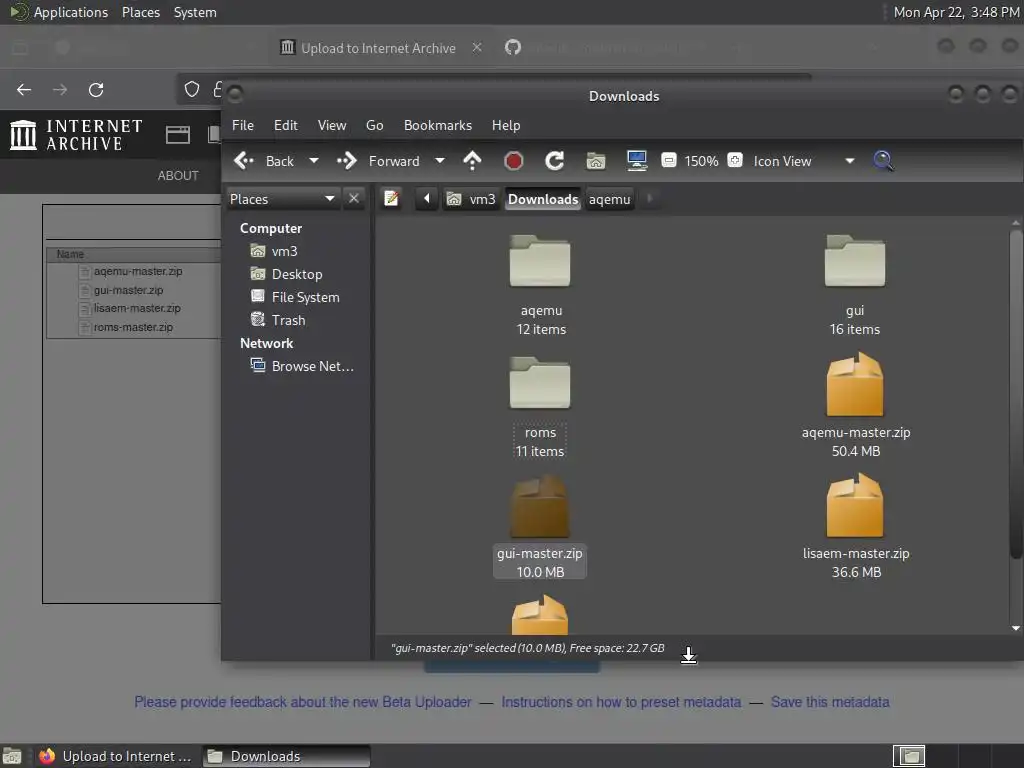Close the Upload to Internet Archive tab

(477, 47)
